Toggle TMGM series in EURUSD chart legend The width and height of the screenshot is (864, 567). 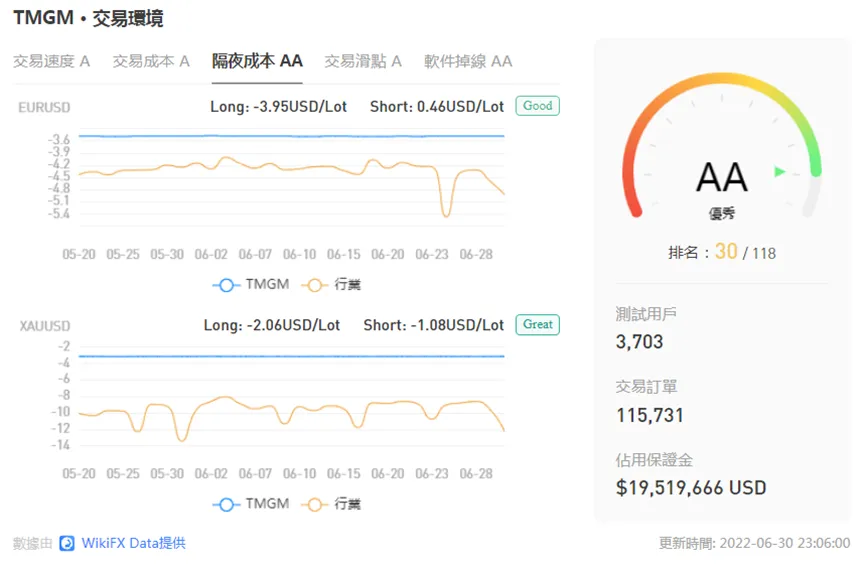(251, 285)
